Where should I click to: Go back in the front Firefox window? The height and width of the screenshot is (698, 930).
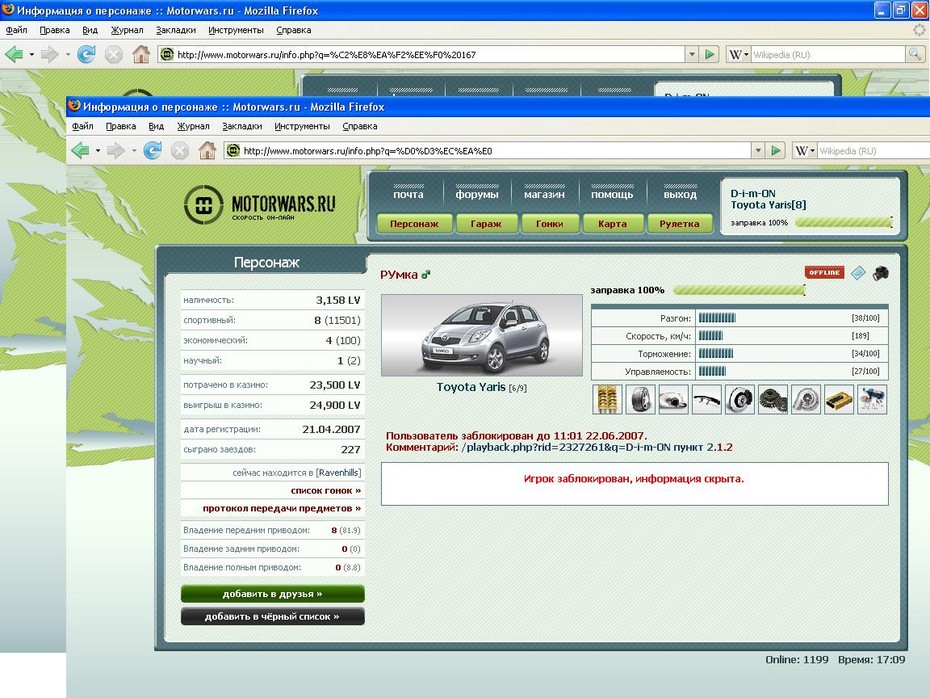[x=80, y=151]
